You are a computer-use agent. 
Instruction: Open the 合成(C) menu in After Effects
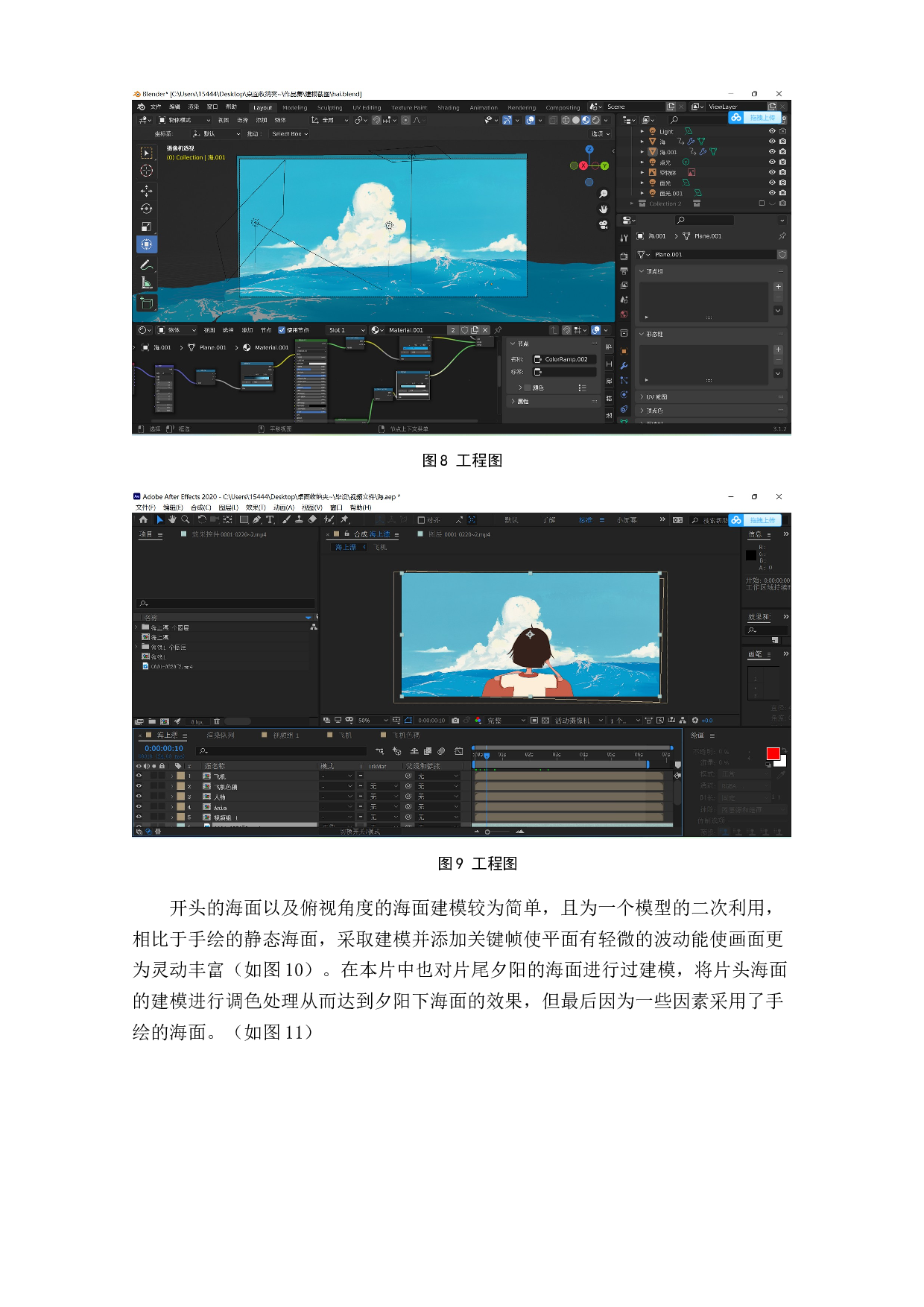[200, 507]
